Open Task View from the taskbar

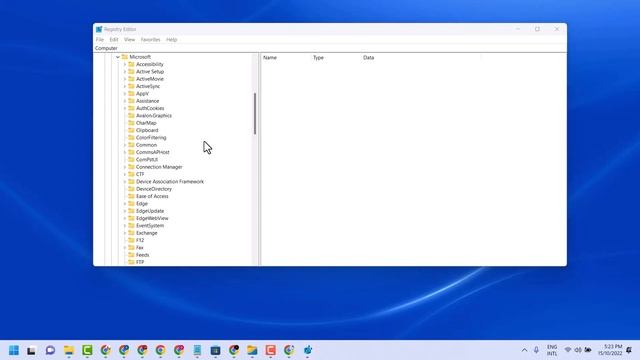point(31,350)
